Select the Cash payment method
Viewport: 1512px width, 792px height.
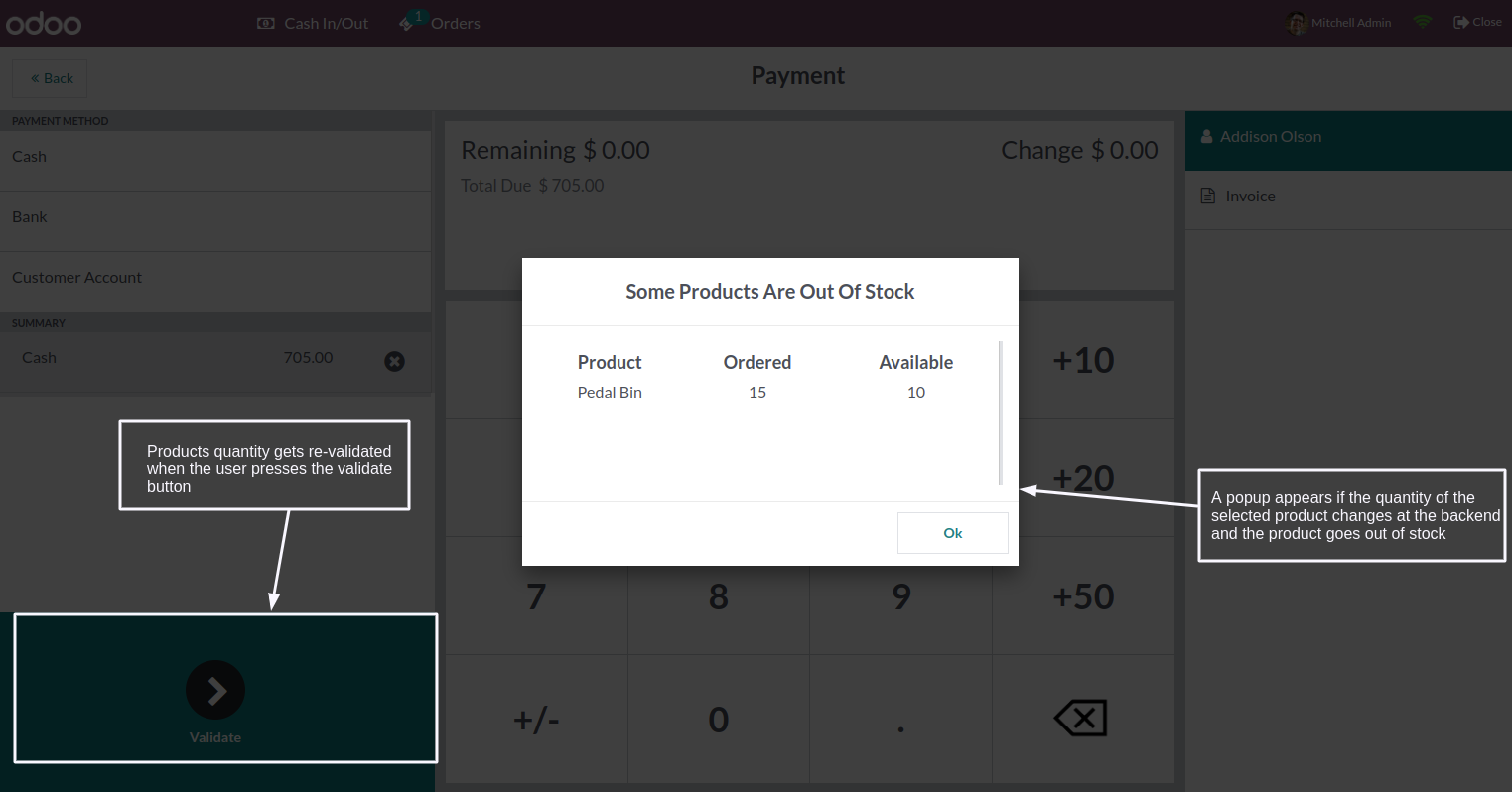click(214, 157)
